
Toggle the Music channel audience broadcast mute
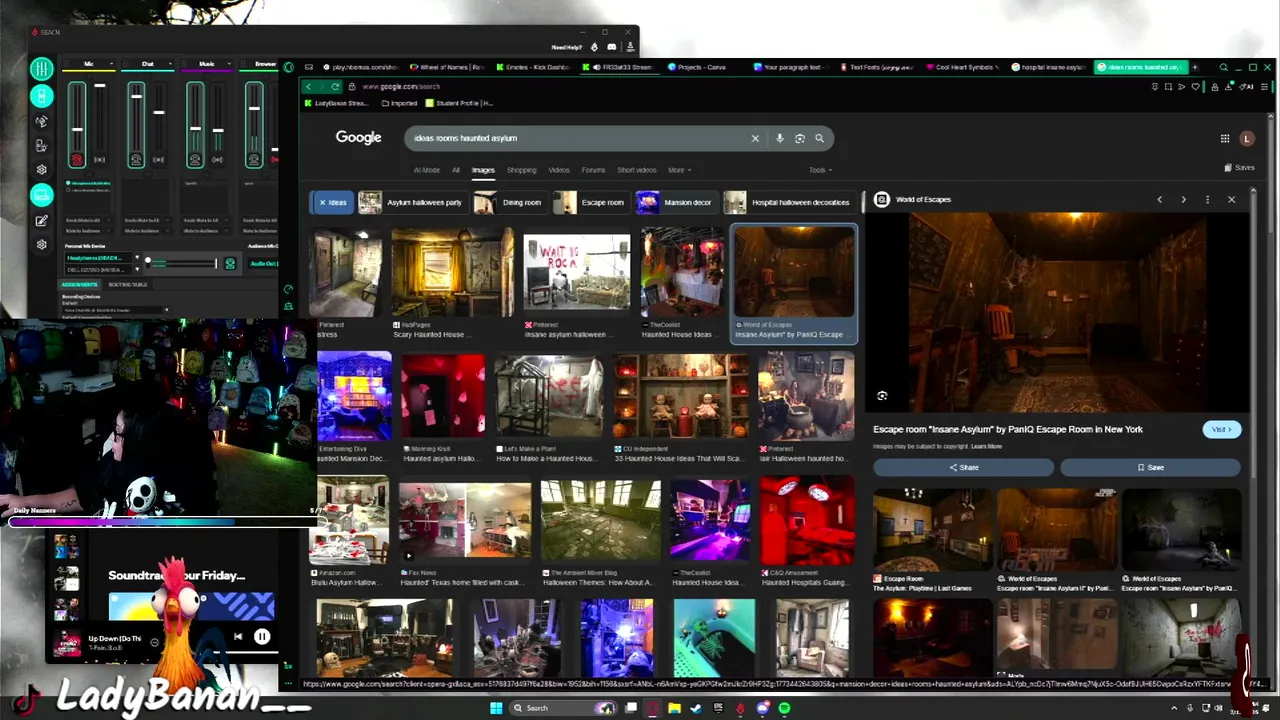click(x=217, y=160)
